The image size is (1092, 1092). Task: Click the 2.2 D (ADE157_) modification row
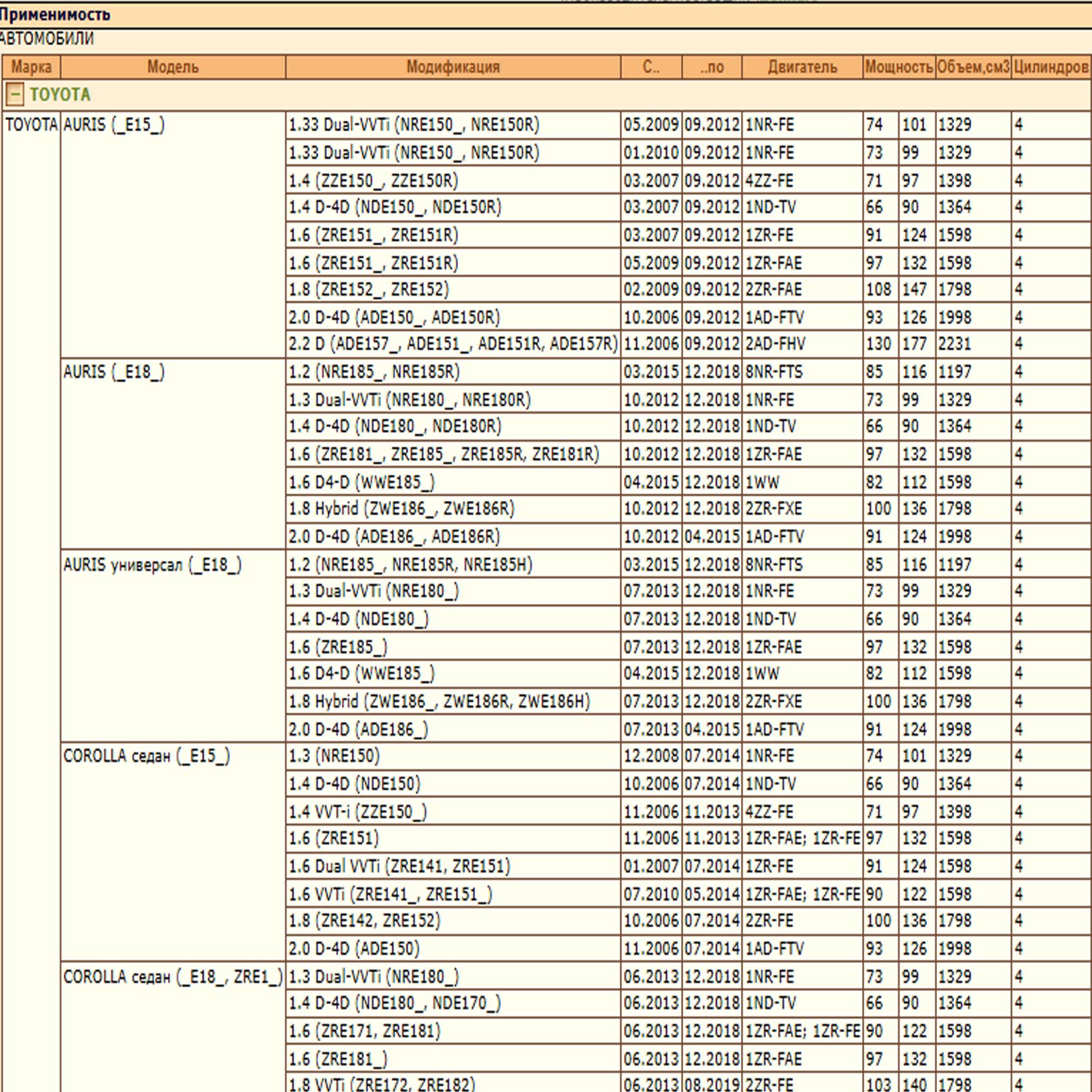coord(452,344)
